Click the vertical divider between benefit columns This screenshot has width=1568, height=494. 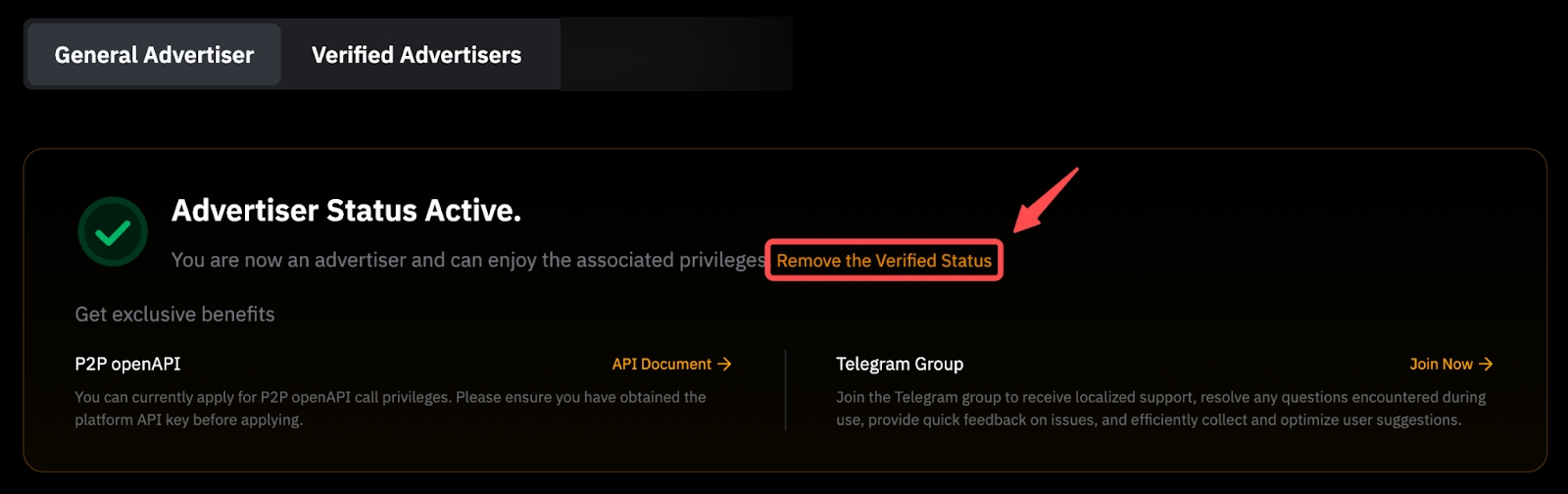785,390
